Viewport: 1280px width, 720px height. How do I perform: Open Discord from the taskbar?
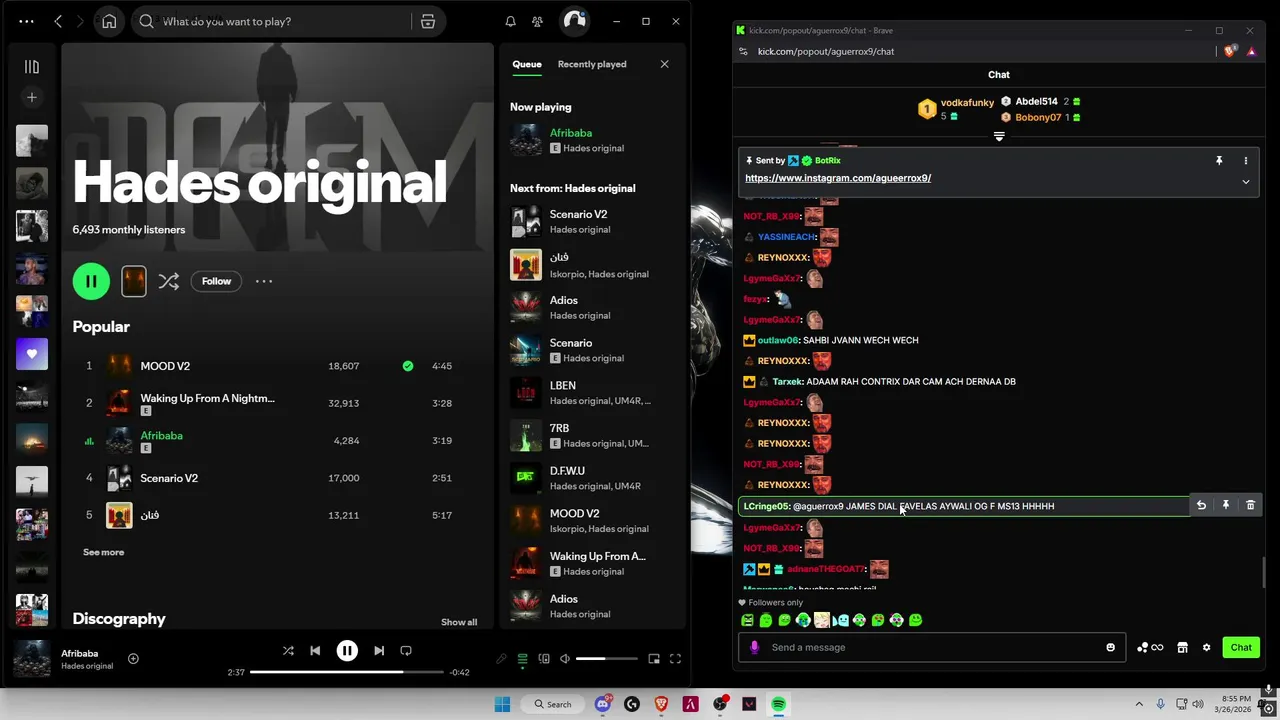[x=603, y=704]
